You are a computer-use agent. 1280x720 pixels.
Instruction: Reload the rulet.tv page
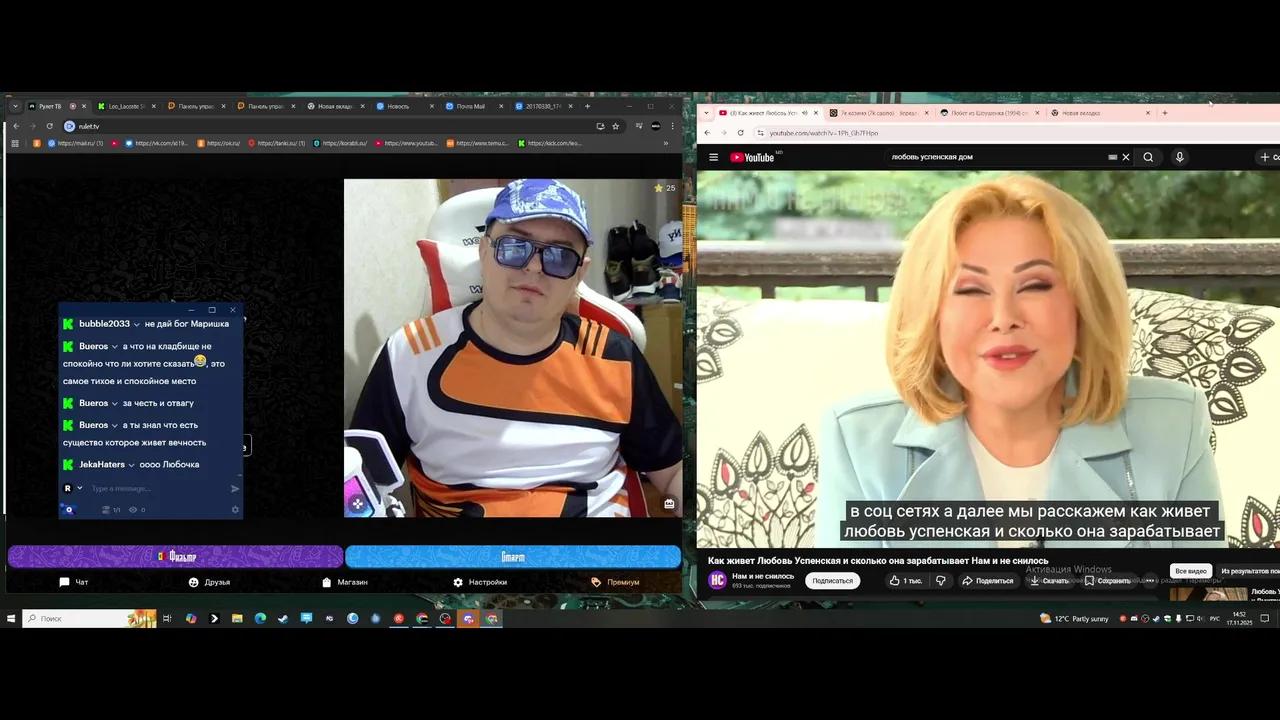49,126
